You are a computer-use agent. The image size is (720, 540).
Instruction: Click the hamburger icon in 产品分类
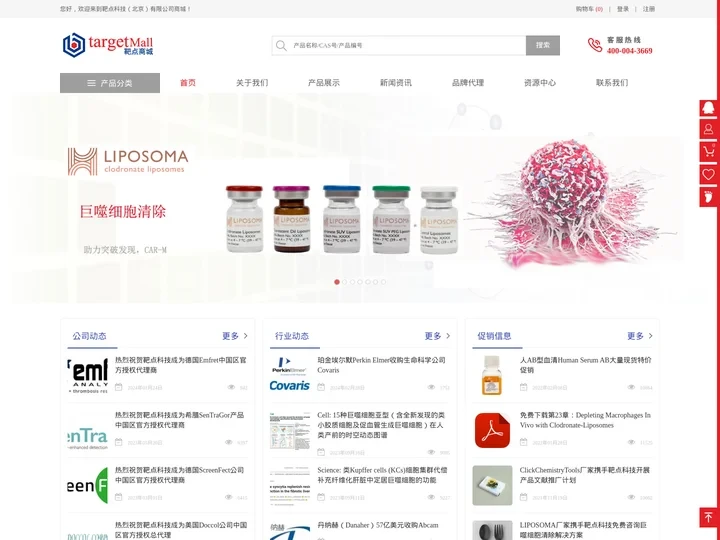click(x=91, y=83)
